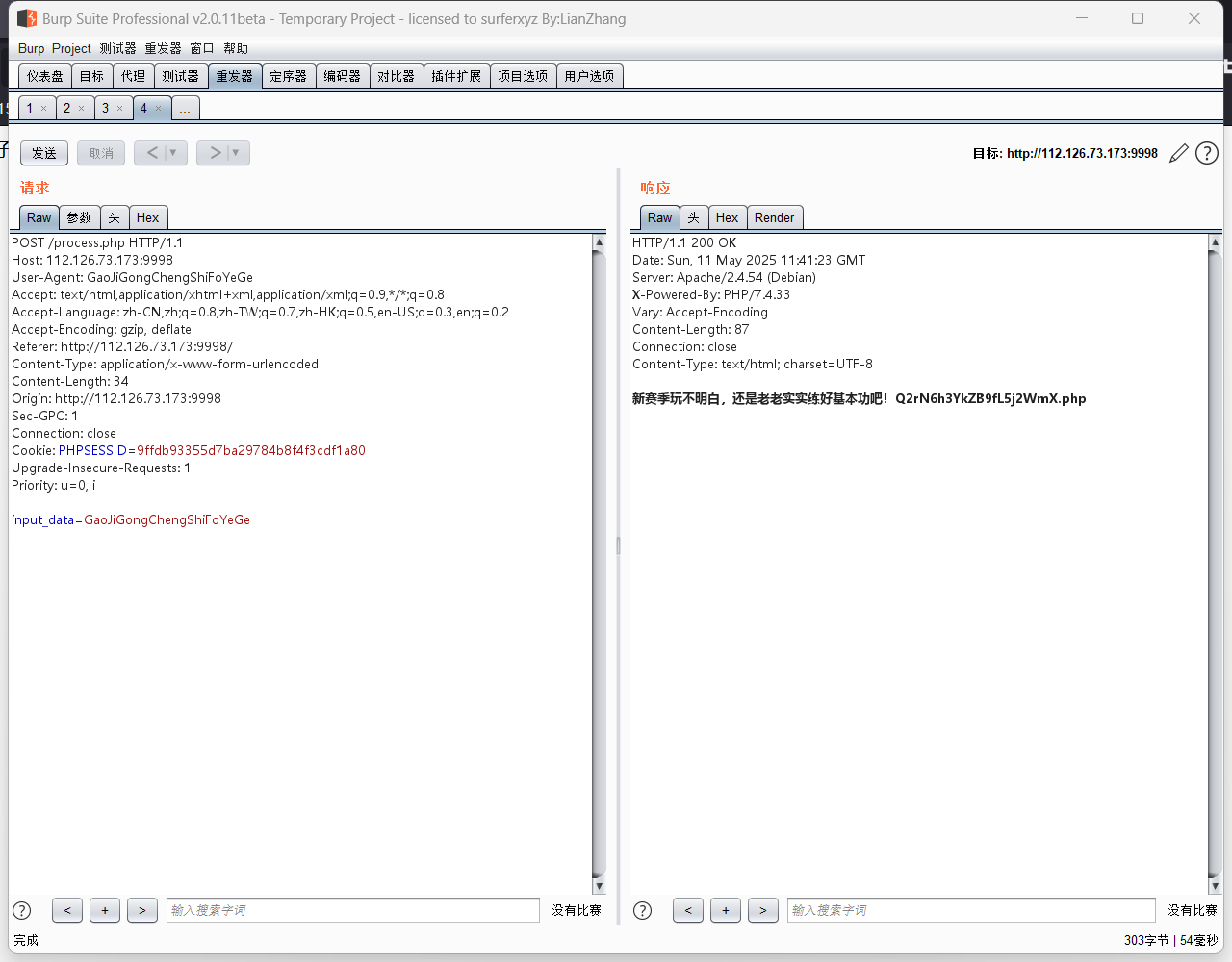The image size is (1232, 962).
Task: Close repeater tab 3
Action: (x=119, y=109)
